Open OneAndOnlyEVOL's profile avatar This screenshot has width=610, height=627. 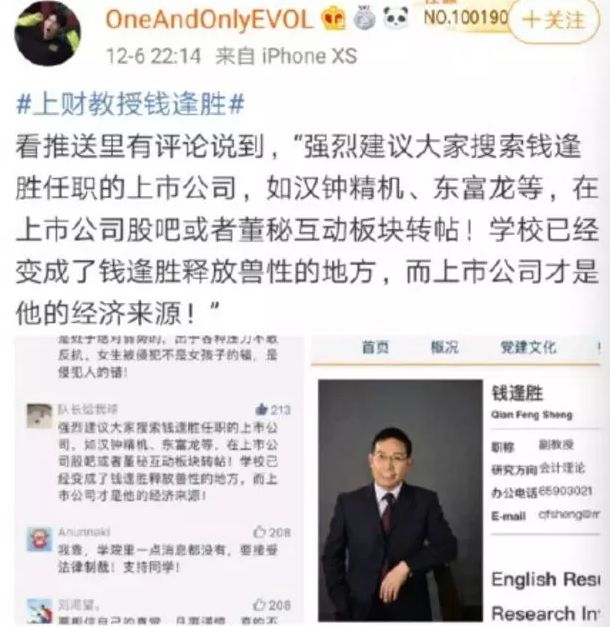(47, 33)
